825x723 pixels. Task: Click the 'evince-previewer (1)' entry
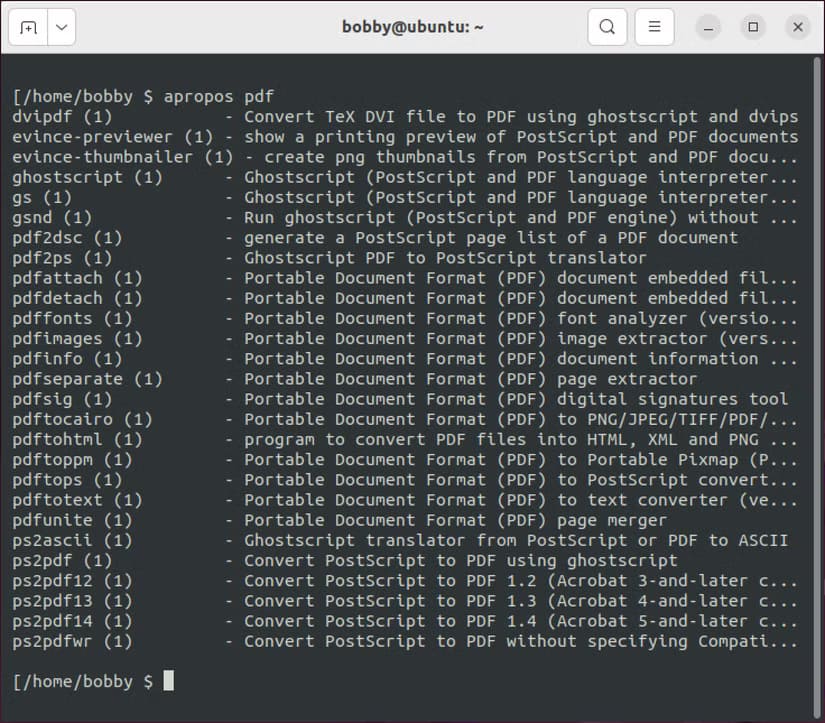coord(113,137)
